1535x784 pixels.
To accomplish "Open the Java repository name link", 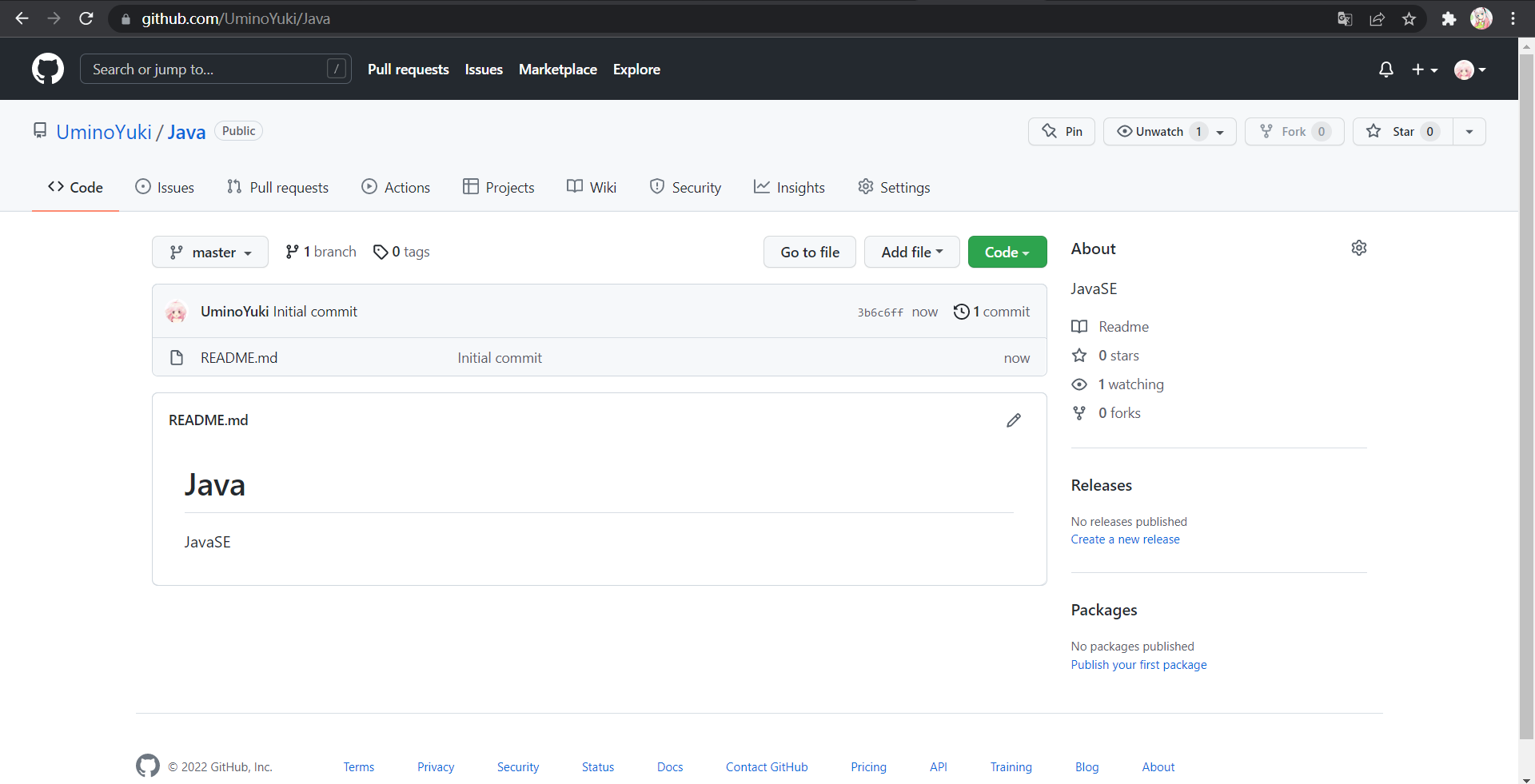I will tap(186, 132).
